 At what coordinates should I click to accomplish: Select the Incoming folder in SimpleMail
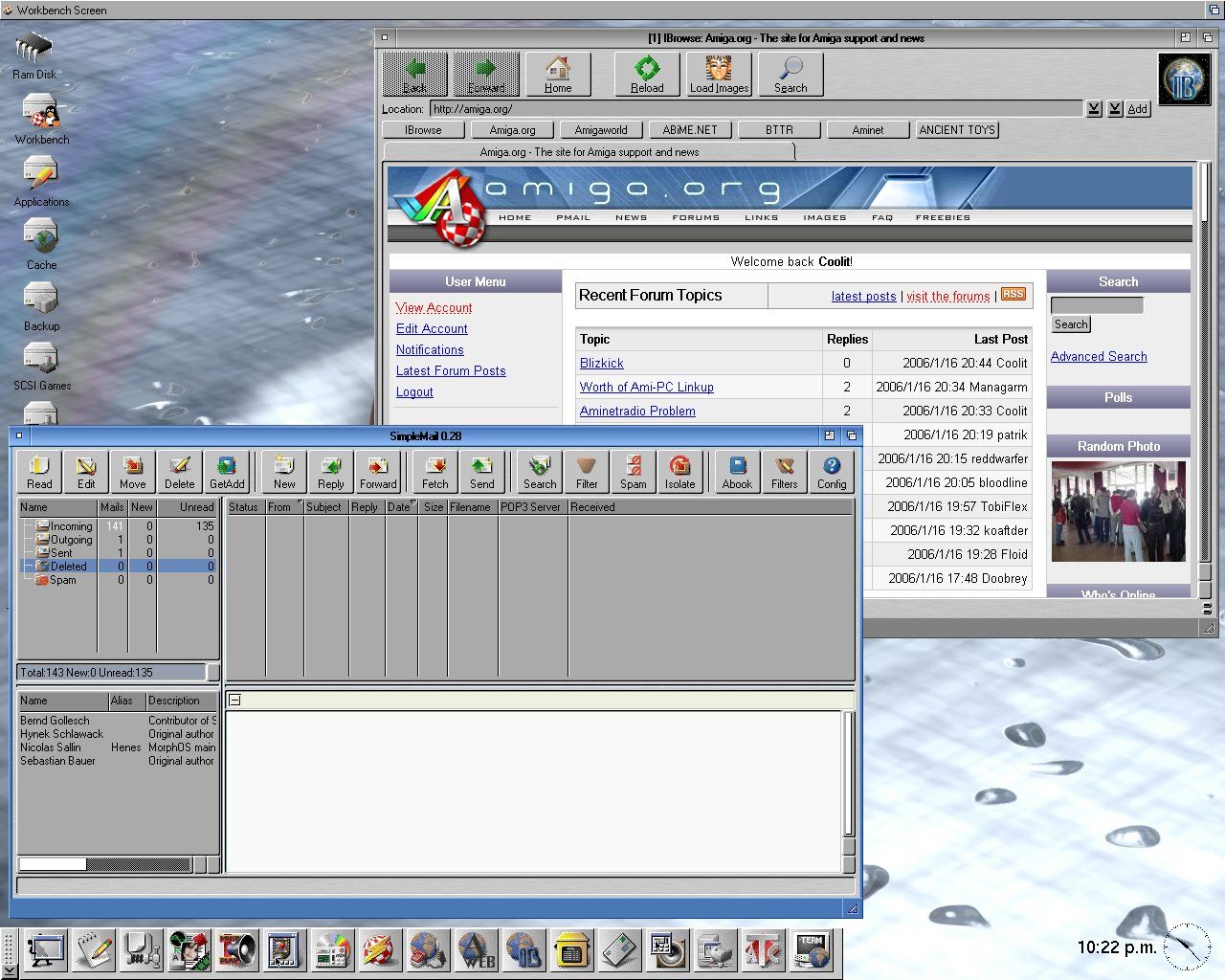[x=119, y=526]
